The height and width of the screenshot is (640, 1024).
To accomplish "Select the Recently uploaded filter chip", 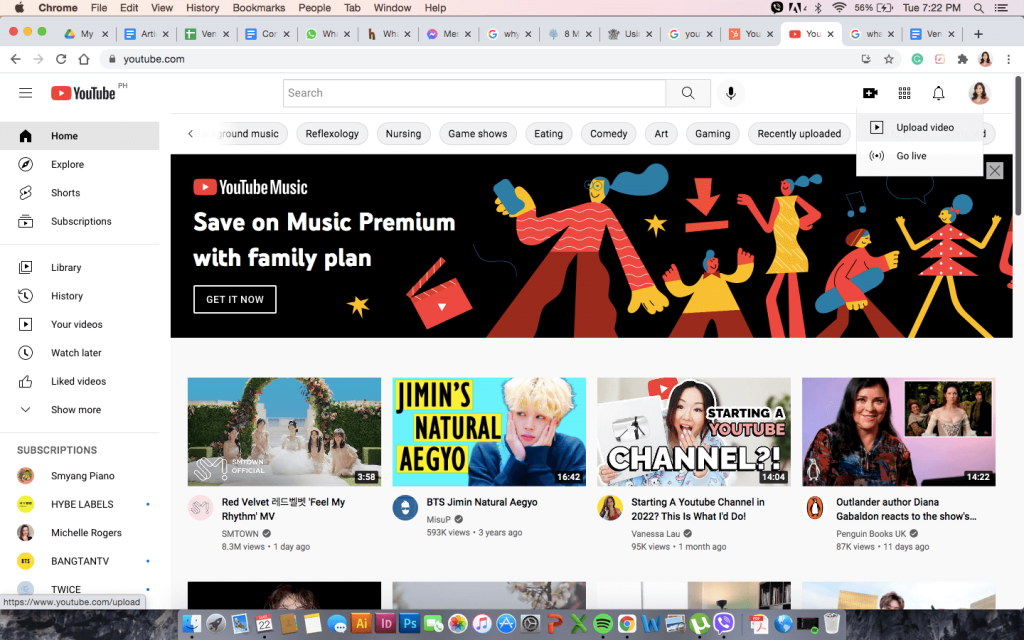I will point(798,133).
